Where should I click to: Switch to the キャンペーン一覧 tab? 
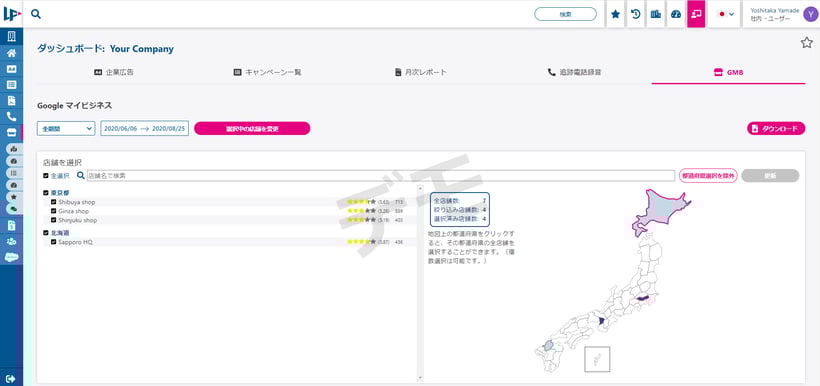tap(267, 73)
